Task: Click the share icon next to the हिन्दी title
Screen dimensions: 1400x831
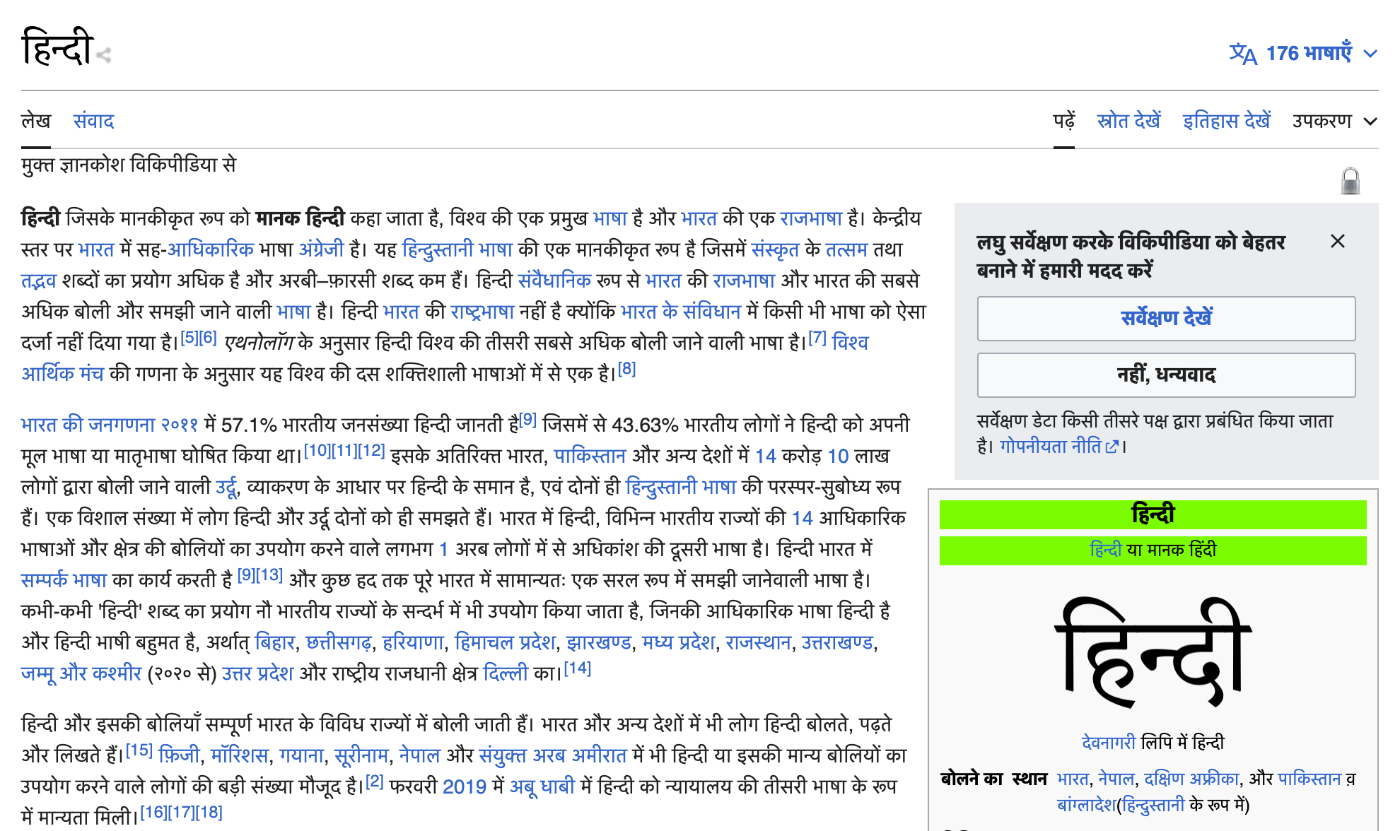Action: 104,55
